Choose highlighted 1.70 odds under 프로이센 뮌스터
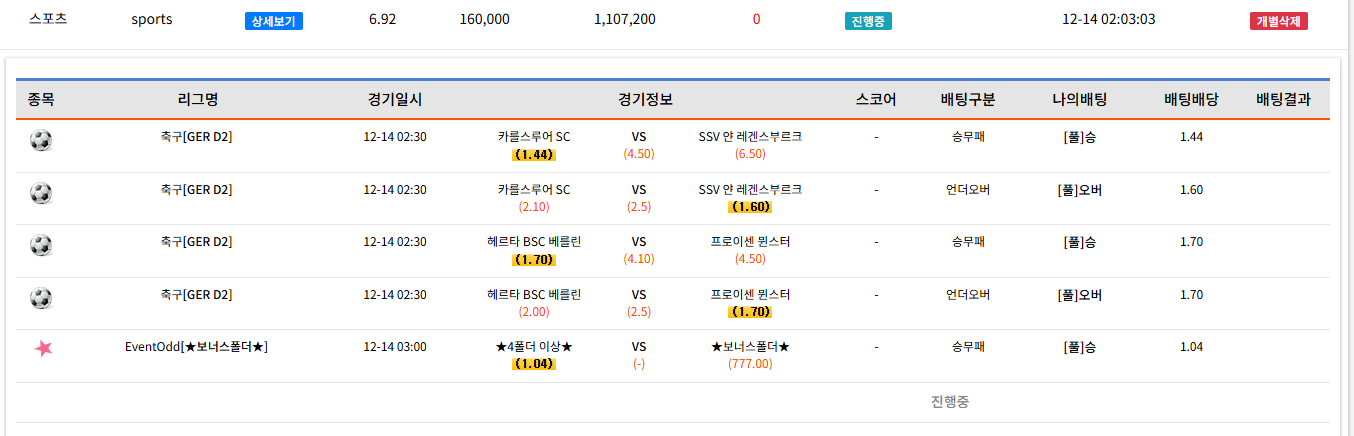The width and height of the screenshot is (1354, 436). (x=749, y=312)
